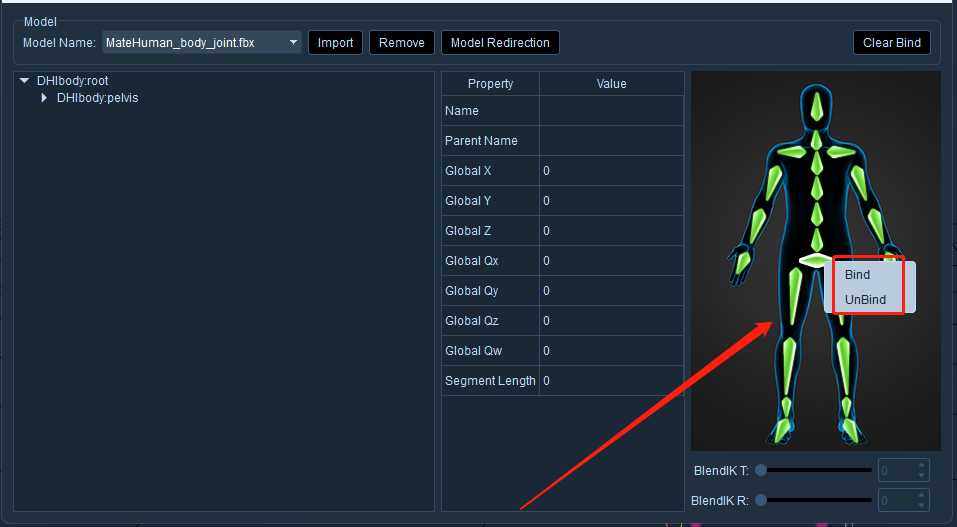The height and width of the screenshot is (527, 957).
Task: Click the Clear Bind button
Action: pyautogui.click(x=891, y=43)
